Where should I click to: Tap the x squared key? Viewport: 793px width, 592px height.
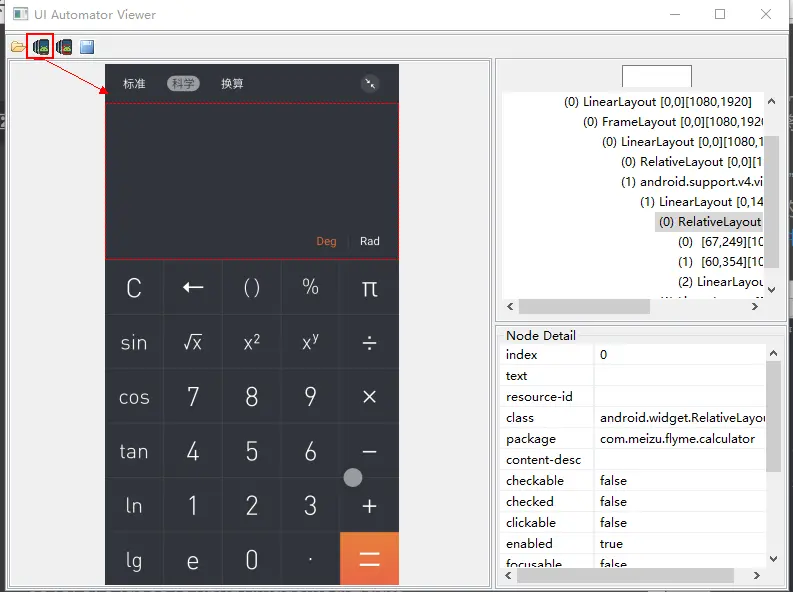[x=251, y=343]
